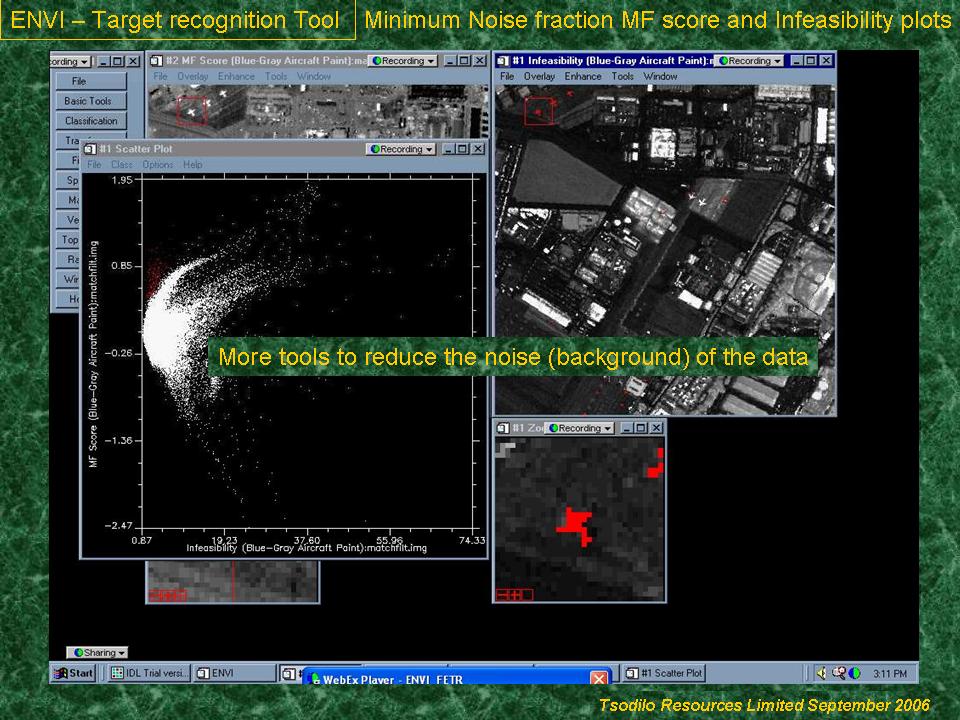Image resolution: width=960 pixels, height=720 pixels.
Task: Open Recording dropdown in #2 MF Score window
Action: point(403,61)
